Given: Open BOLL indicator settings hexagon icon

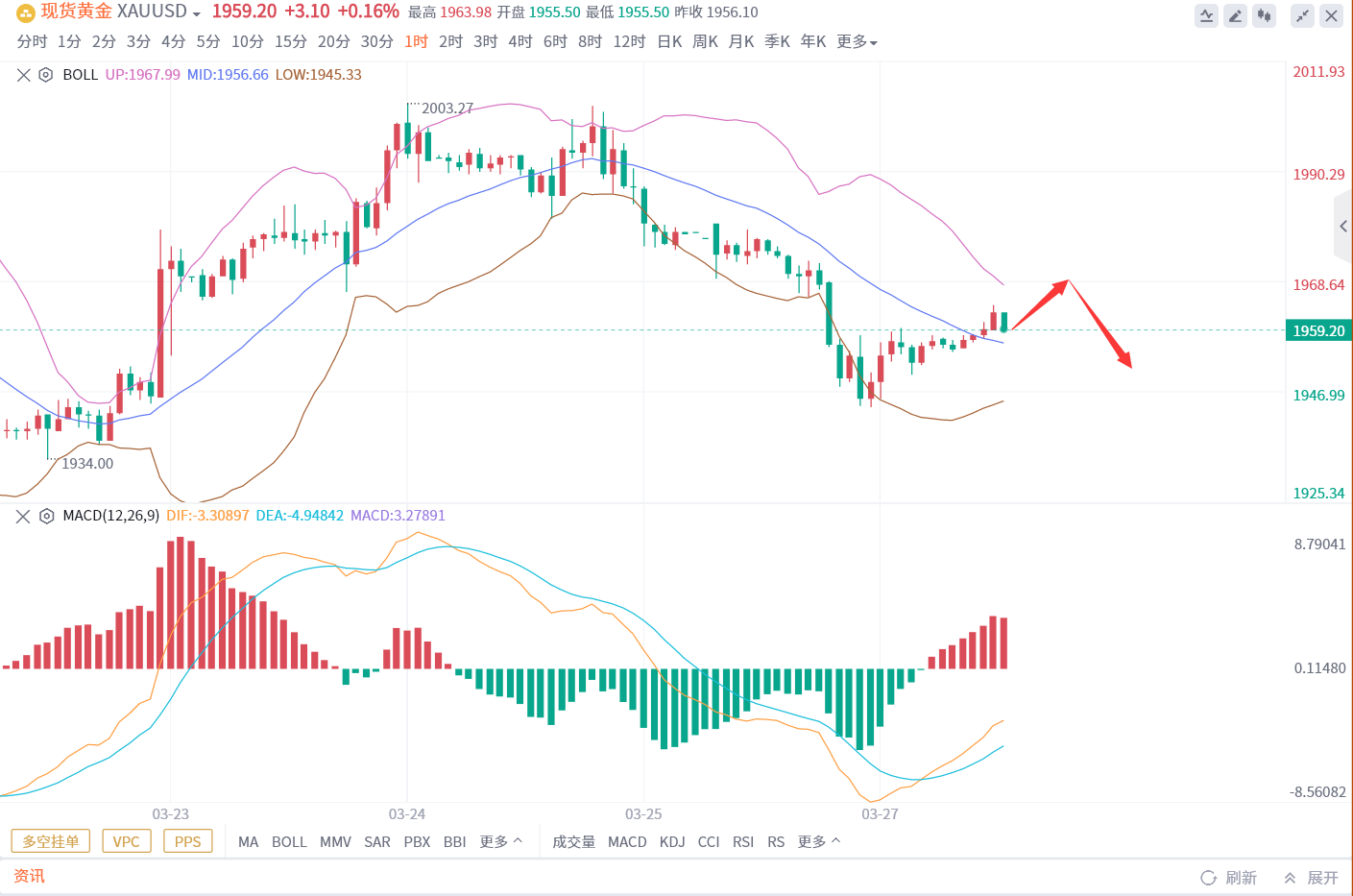Looking at the screenshot, I should coord(46,75).
